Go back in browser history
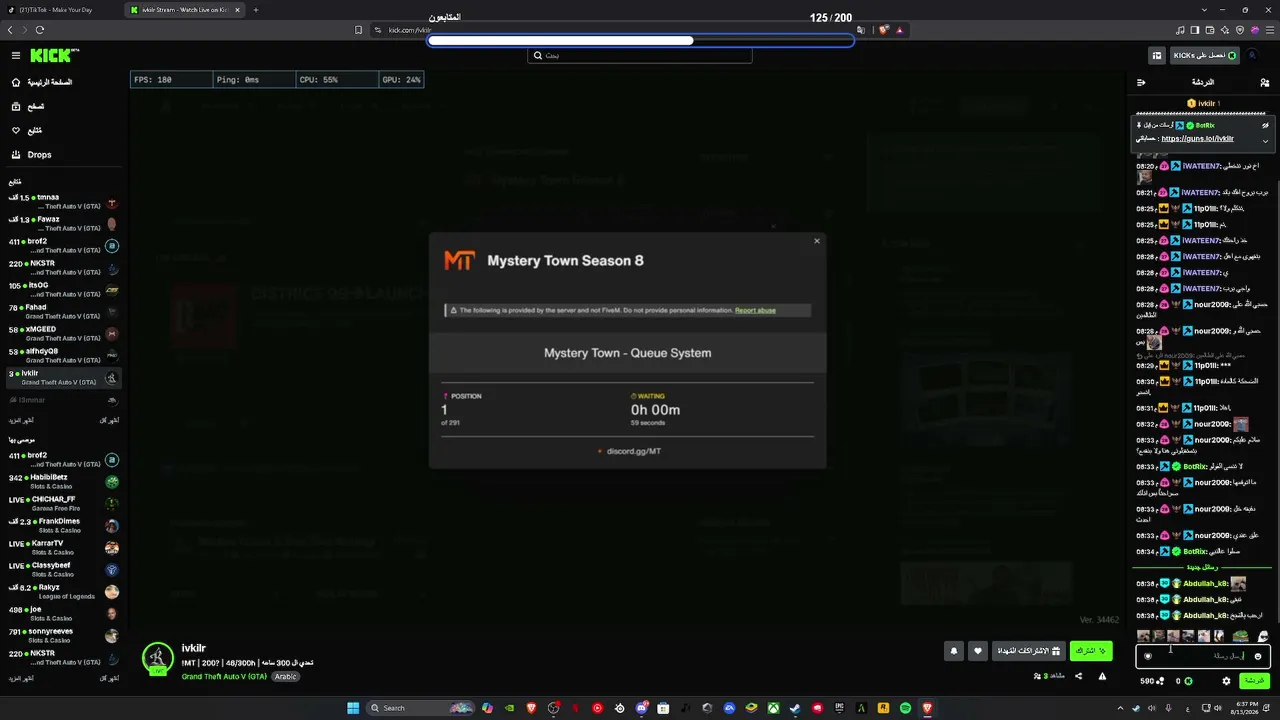 click(x=10, y=30)
